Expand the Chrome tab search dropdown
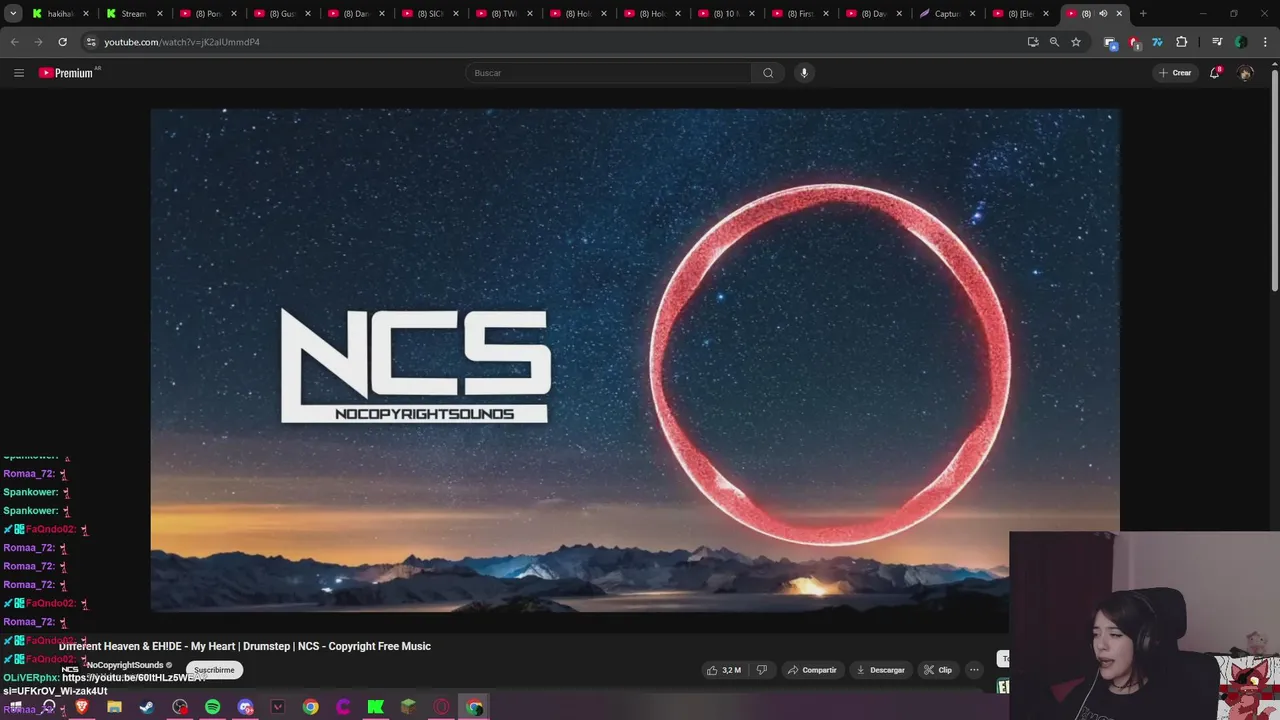Image resolution: width=1280 pixels, height=720 pixels. coord(13,14)
